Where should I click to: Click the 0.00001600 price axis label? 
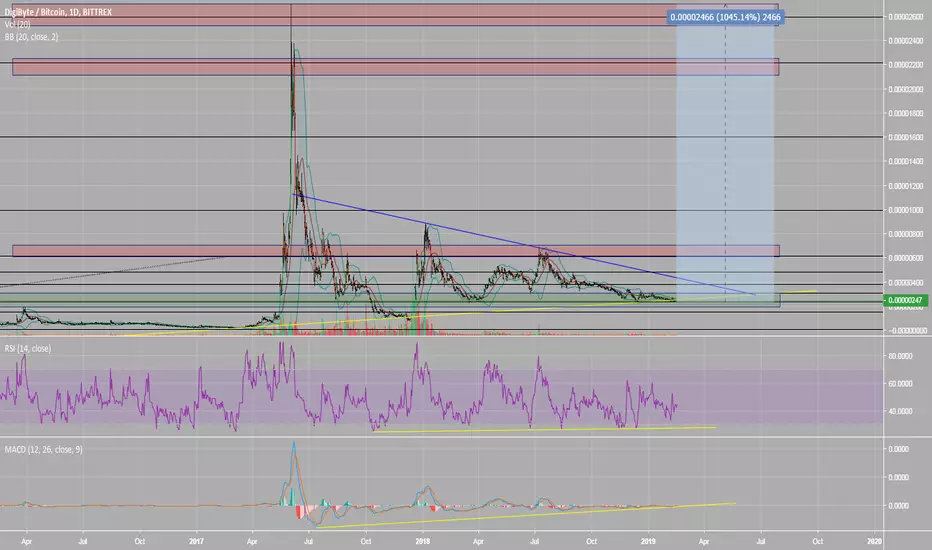(906, 137)
